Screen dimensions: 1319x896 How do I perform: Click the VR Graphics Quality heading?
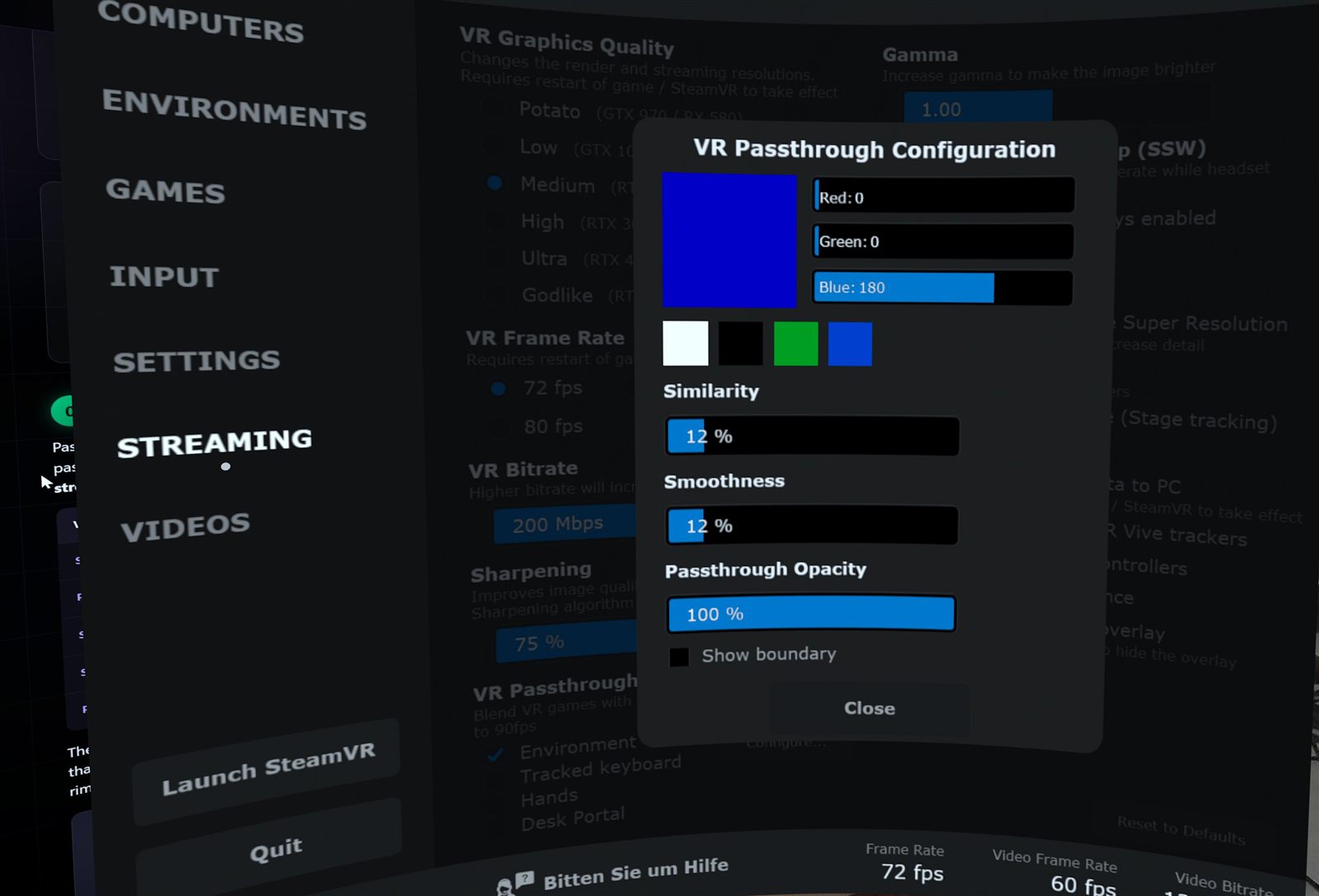(566, 42)
